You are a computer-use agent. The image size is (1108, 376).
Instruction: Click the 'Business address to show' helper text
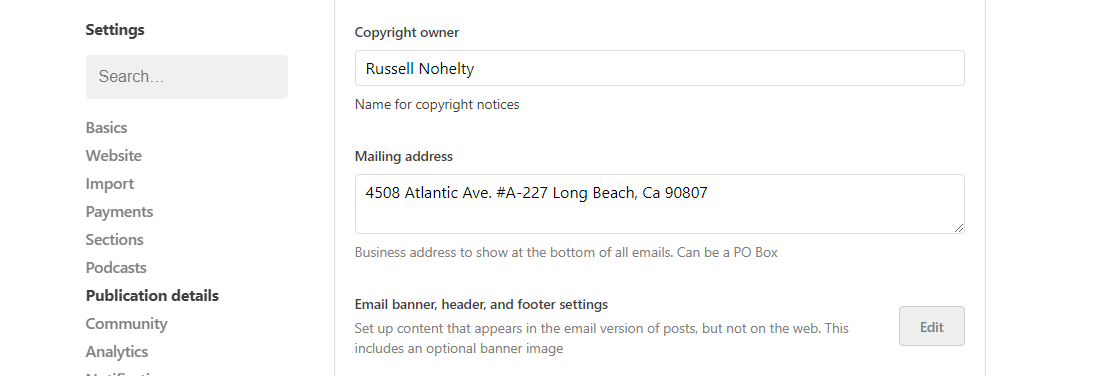point(566,252)
